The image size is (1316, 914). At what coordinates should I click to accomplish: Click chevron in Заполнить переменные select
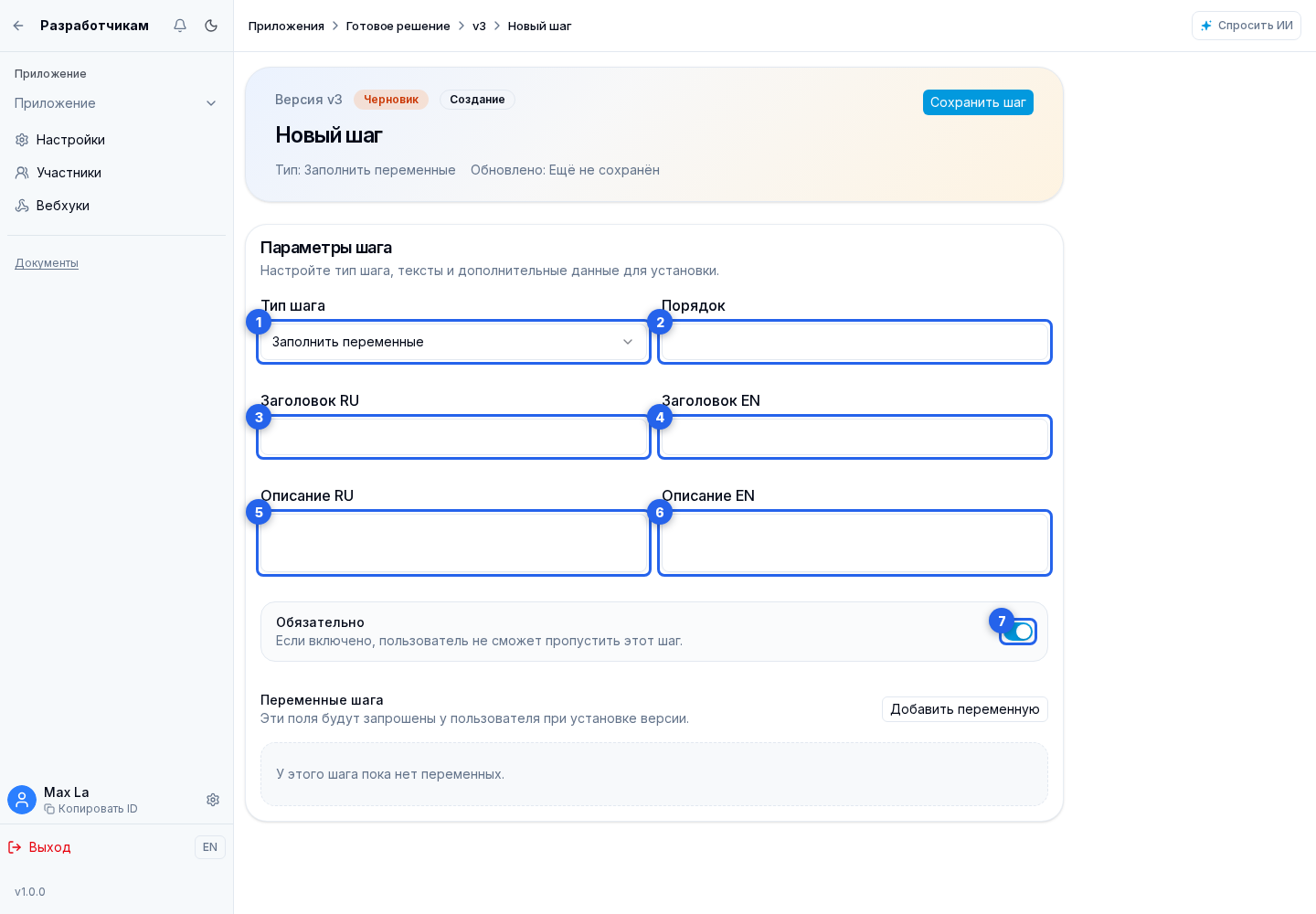point(628,342)
